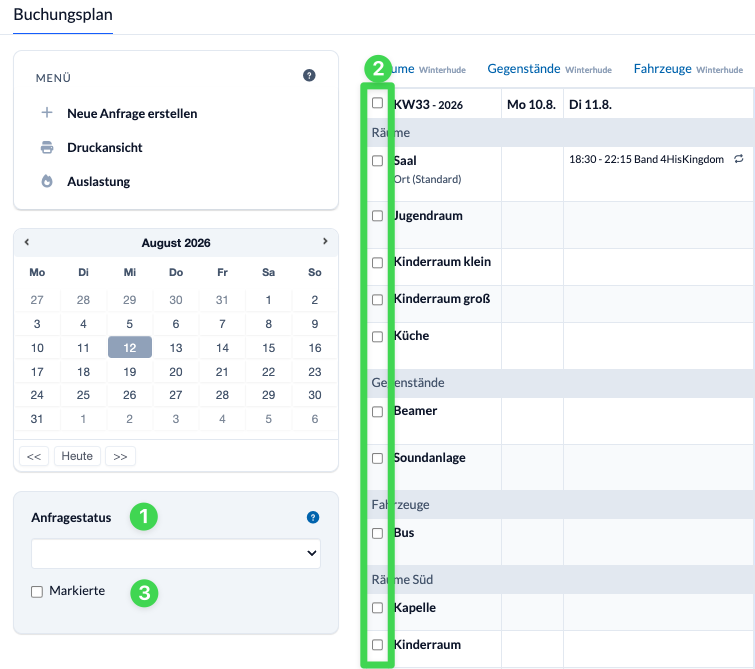Select August 31 in the calendar
The width and height of the screenshot is (755, 669).
click(37, 419)
